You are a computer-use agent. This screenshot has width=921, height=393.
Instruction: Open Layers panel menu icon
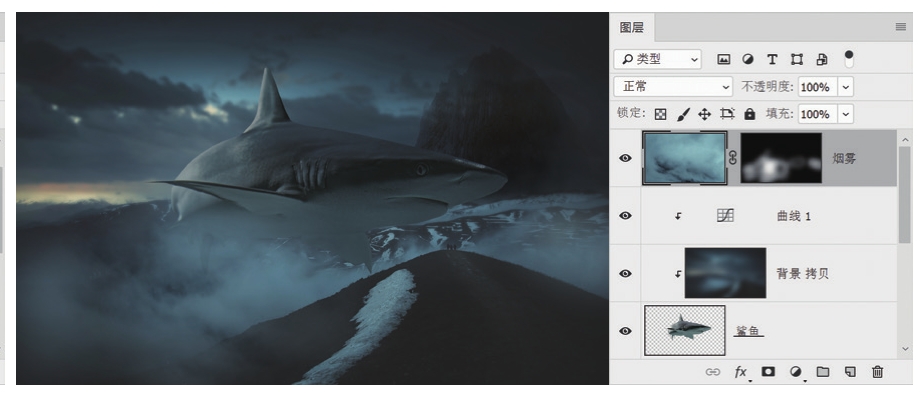(900, 27)
